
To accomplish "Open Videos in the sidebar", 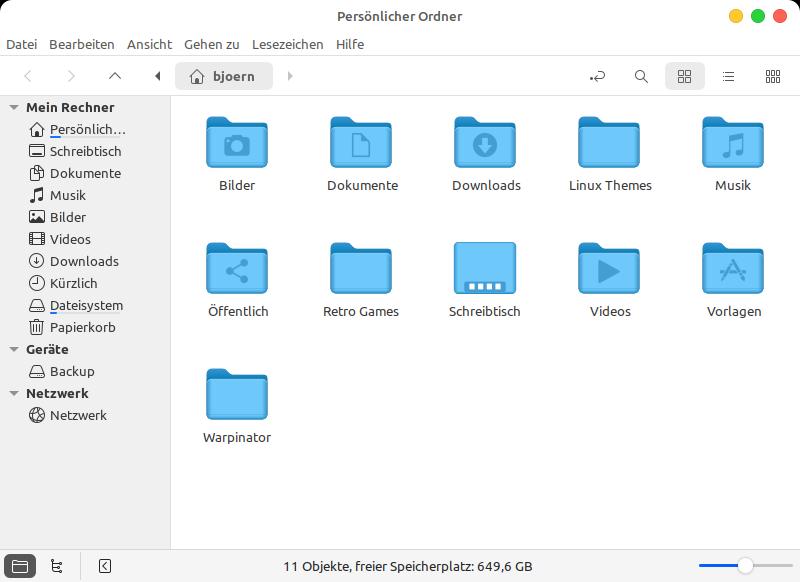I will coord(85,239).
